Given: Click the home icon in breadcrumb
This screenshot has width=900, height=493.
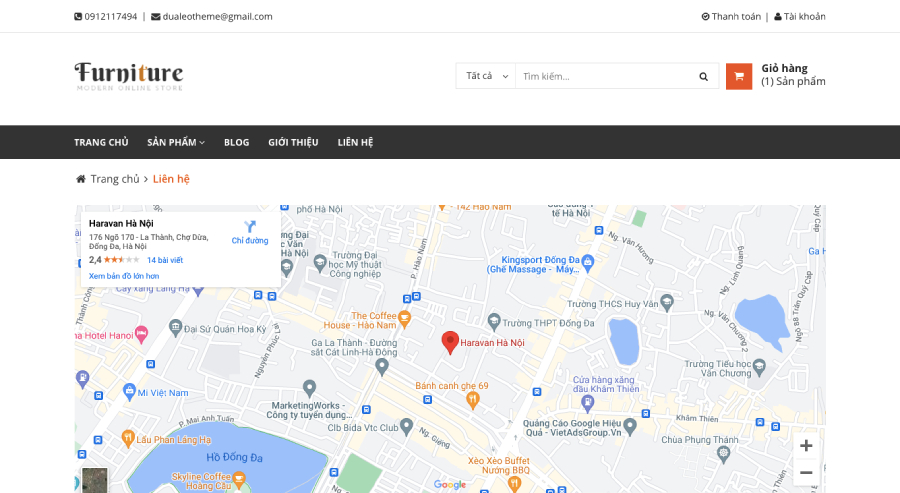Looking at the screenshot, I should [x=81, y=179].
